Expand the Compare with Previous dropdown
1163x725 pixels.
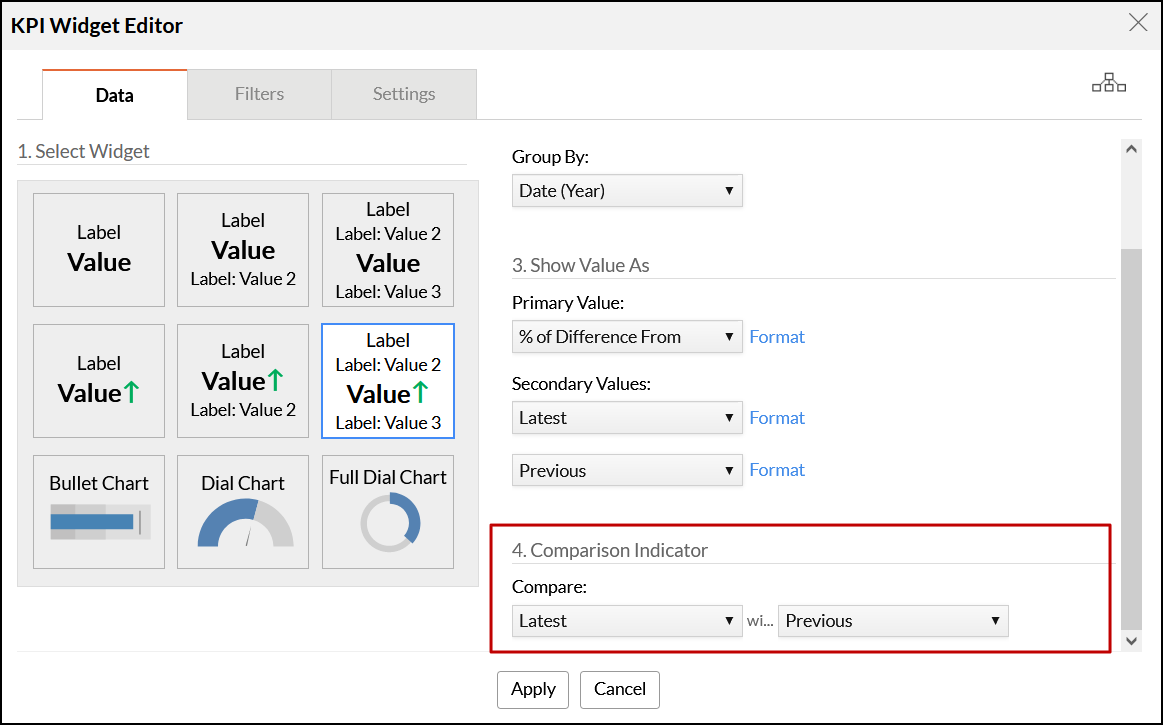point(893,621)
